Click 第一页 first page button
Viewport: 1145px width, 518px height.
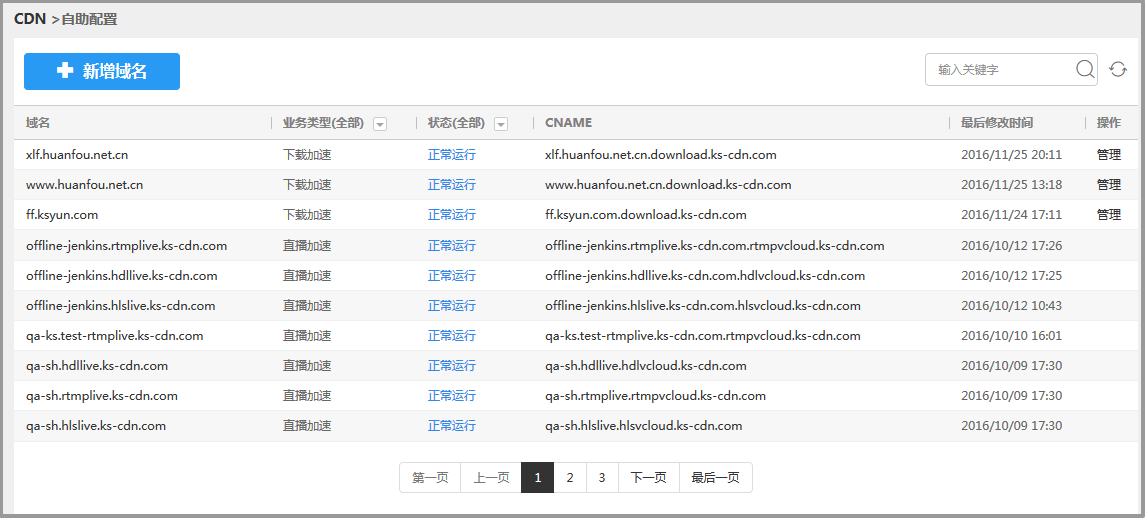tap(430, 478)
